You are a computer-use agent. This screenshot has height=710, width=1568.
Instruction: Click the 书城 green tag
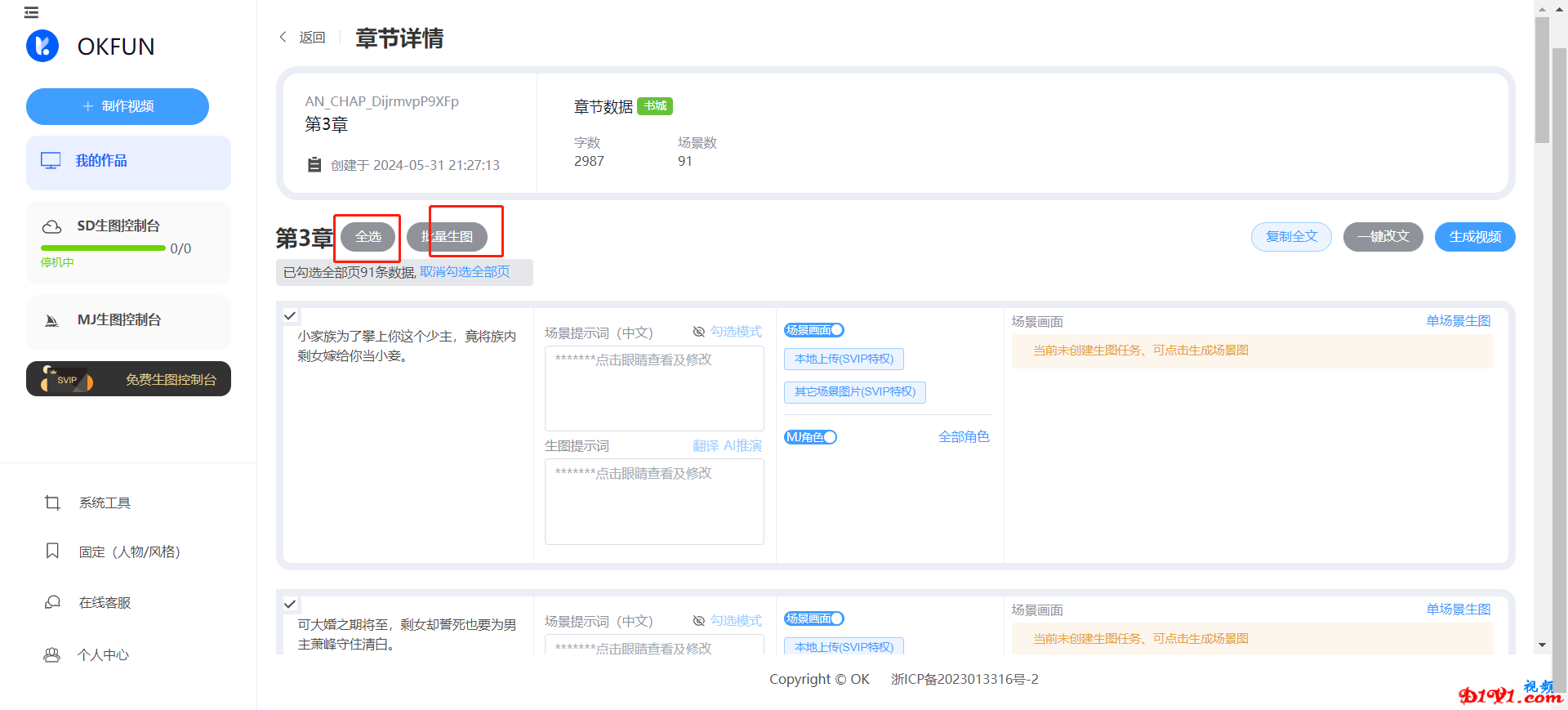pos(655,106)
